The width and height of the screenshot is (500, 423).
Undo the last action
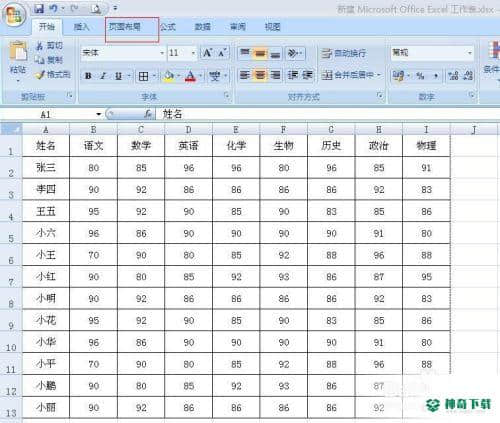[54, 9]
